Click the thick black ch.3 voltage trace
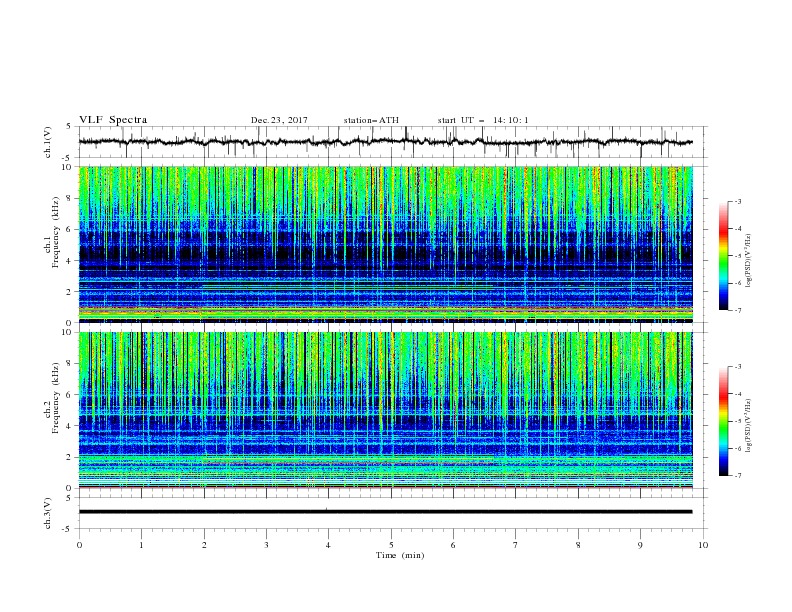The image size is (792, 612). click(x=385, y=512)
